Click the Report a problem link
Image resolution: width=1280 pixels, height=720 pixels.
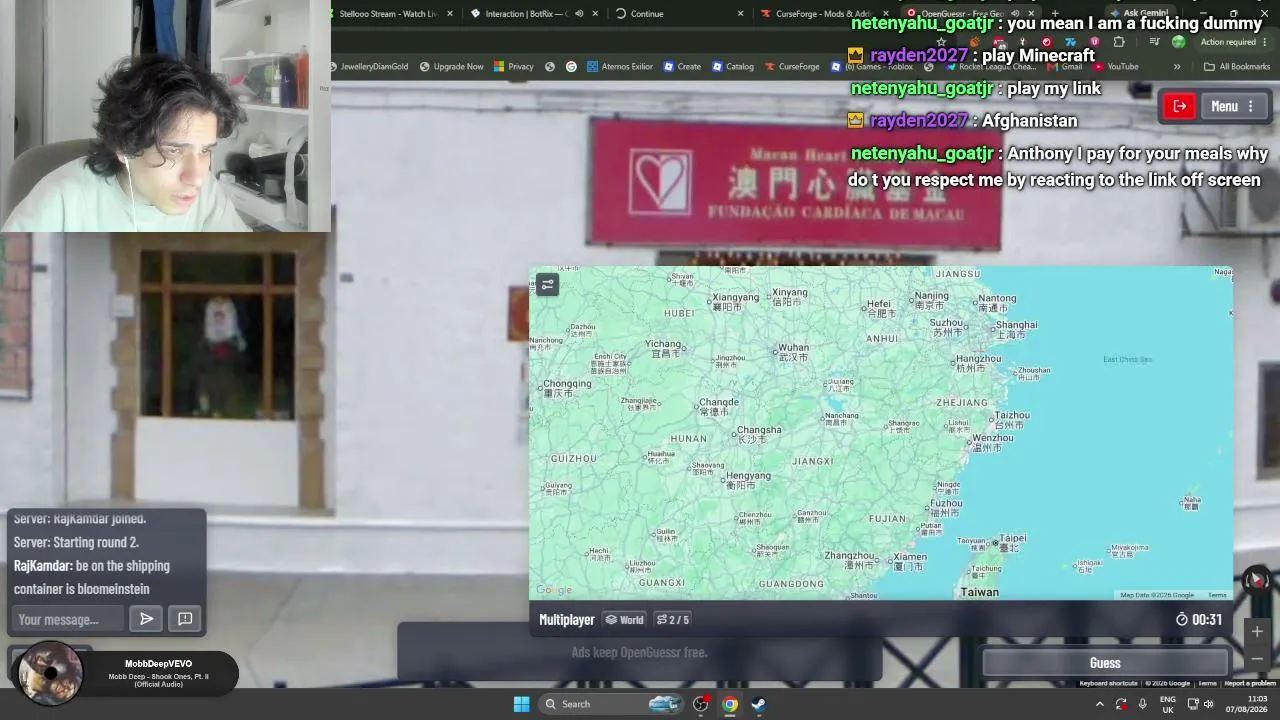coord(1250,684)
